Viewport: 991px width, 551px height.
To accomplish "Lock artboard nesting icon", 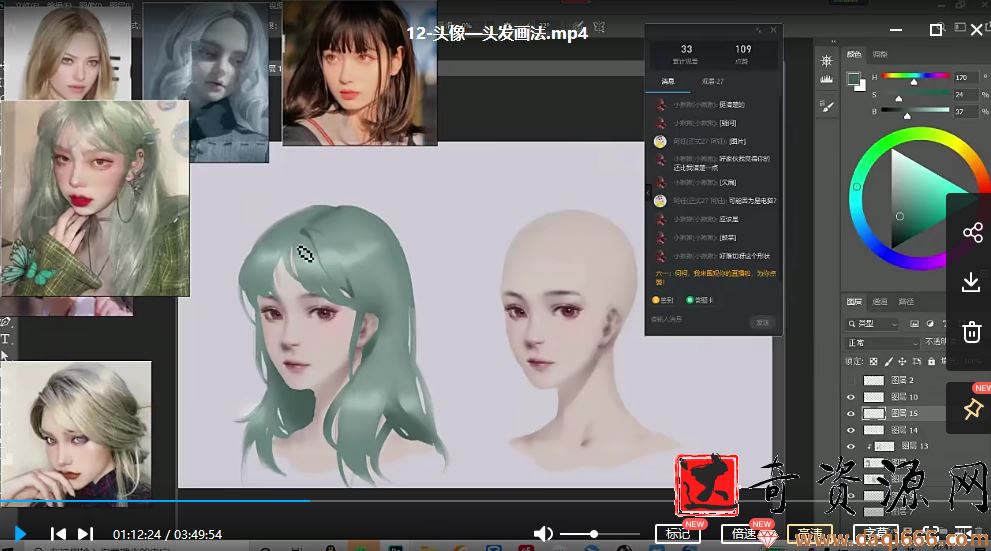I will [x=917, y=361].
